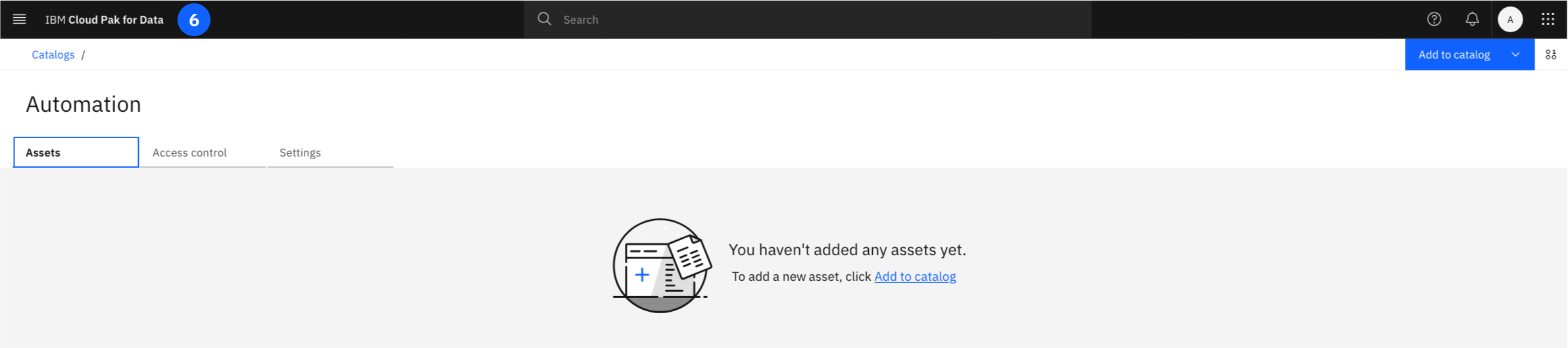Go back via Catalogs breadcrumb link

pyautogui.click(x=53, y=55)
